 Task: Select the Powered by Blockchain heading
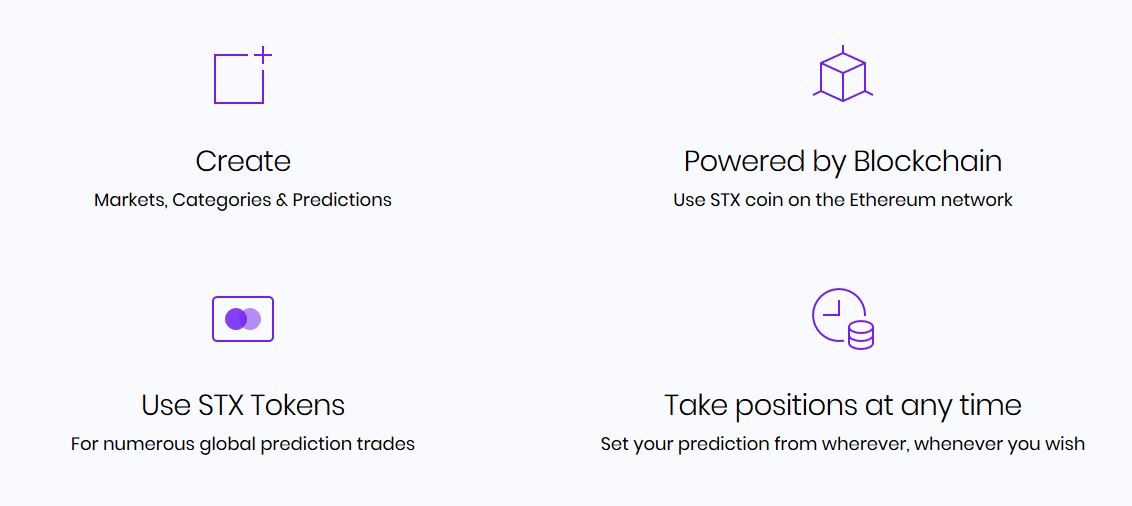843,162
